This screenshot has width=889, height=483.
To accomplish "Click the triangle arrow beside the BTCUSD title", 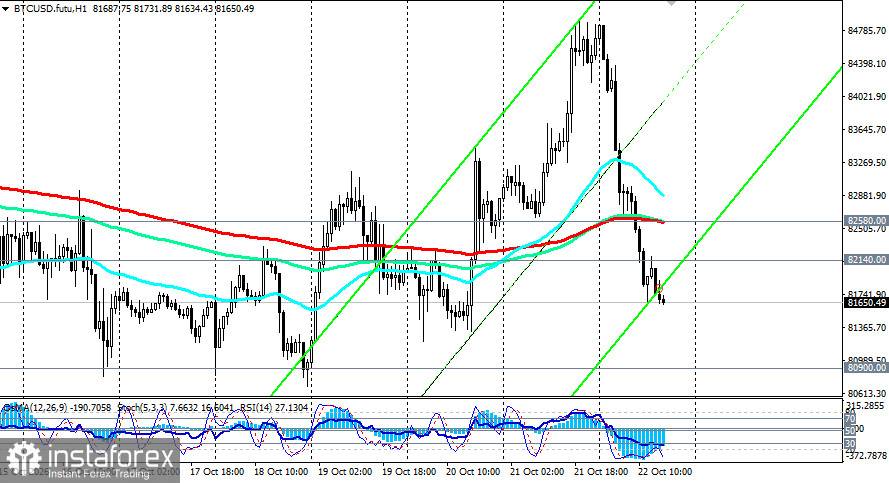I will click(x=6, y=9).
